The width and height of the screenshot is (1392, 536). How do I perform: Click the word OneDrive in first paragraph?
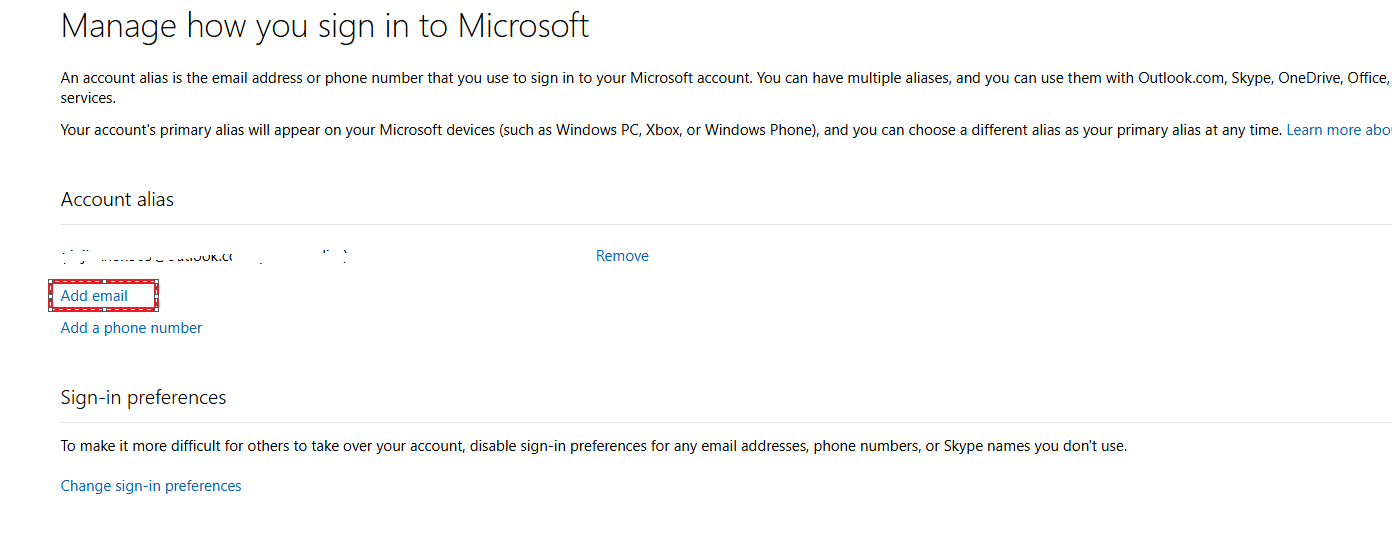coord(1308,78)
